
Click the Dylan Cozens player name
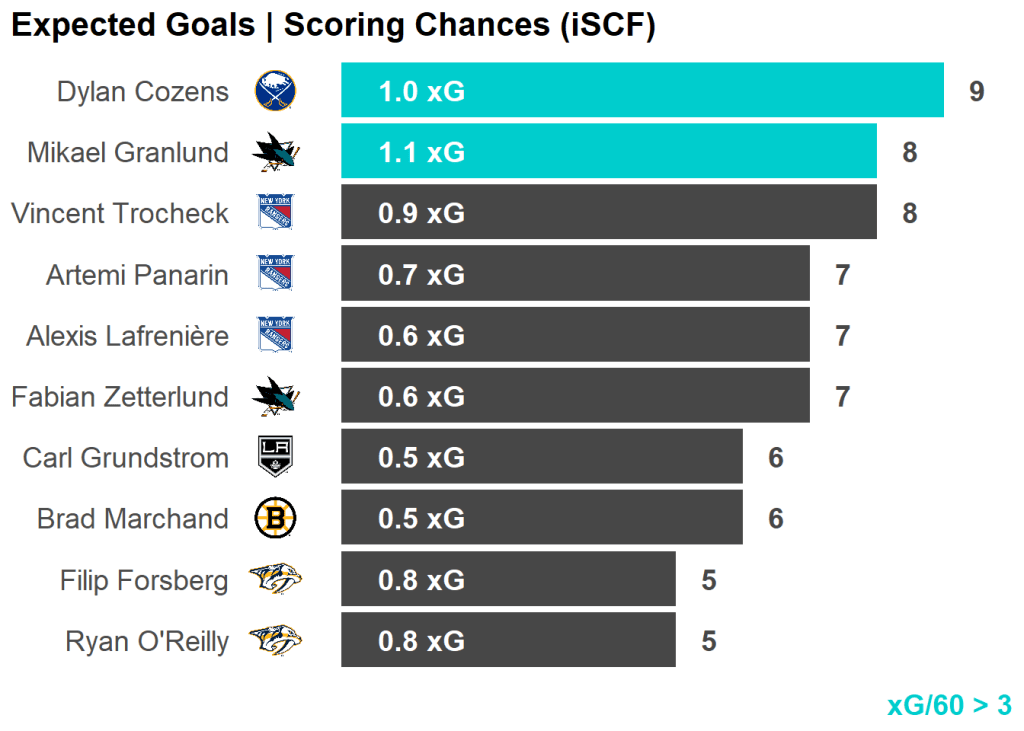143,92
